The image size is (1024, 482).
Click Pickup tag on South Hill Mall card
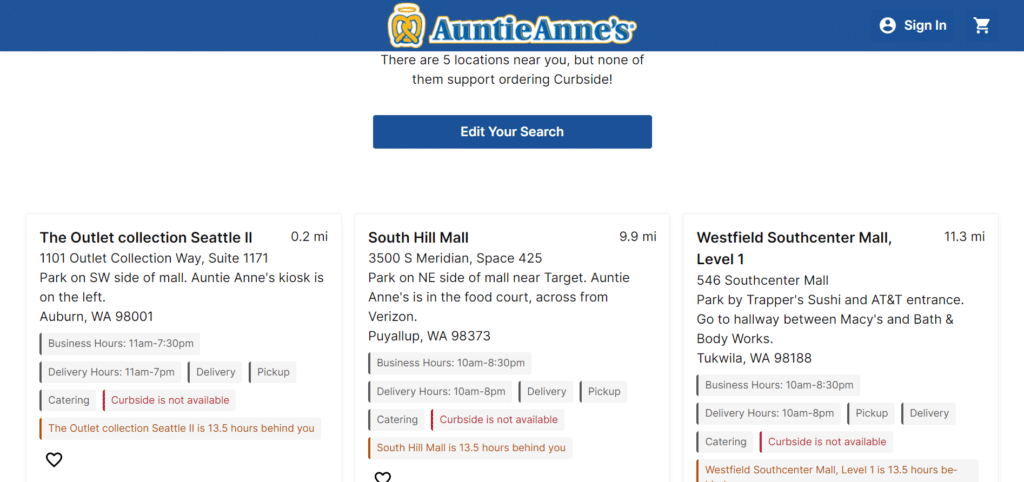[x=603, y=392]
